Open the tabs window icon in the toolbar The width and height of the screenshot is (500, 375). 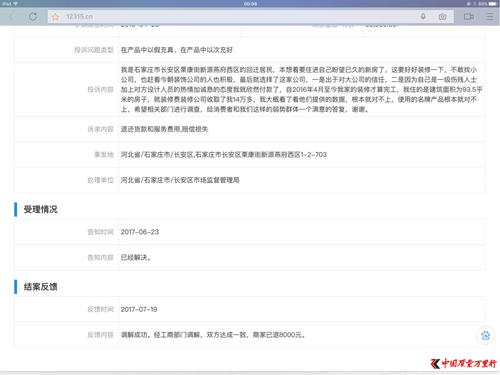[469, 16]
